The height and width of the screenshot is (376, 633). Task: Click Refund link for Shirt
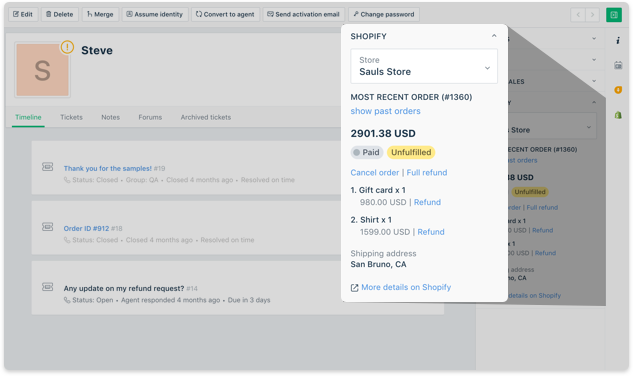(x=431, y=232)
